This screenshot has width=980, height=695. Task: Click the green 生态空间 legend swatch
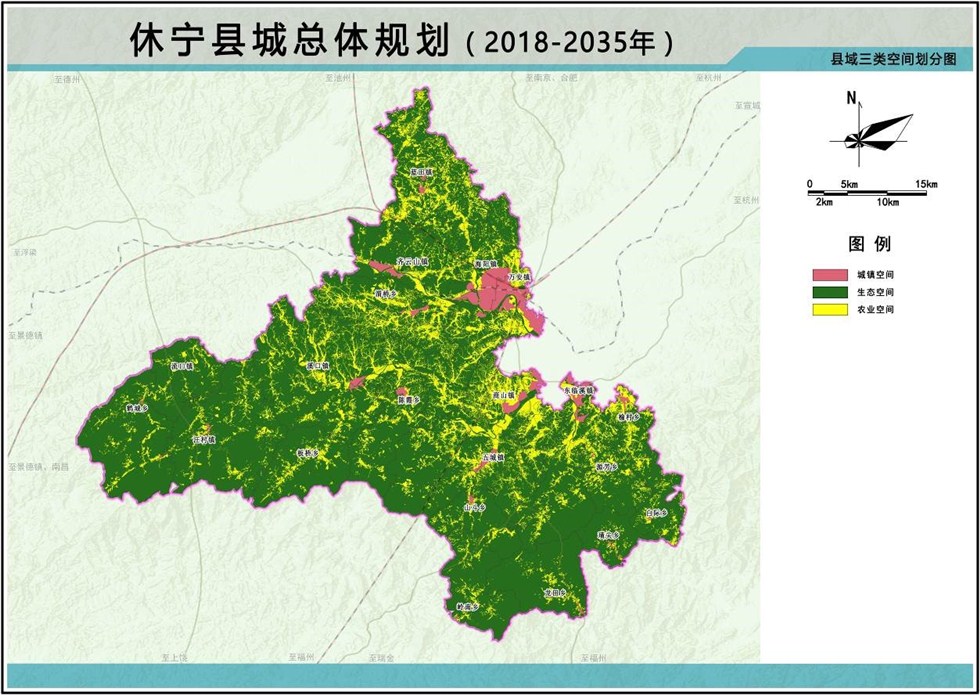(x=830, y=292)
